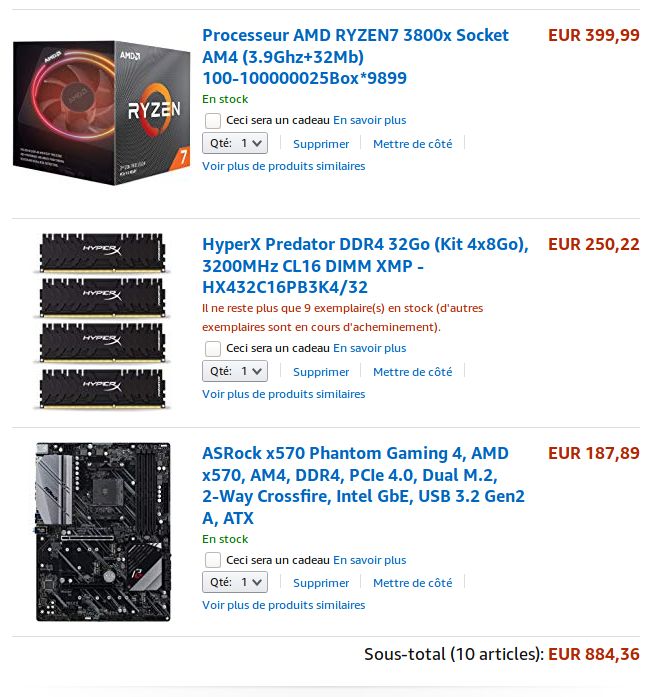Enable the gift option for ASRock x570
This screenshot has height=697, width=667.
click(213, 560)
